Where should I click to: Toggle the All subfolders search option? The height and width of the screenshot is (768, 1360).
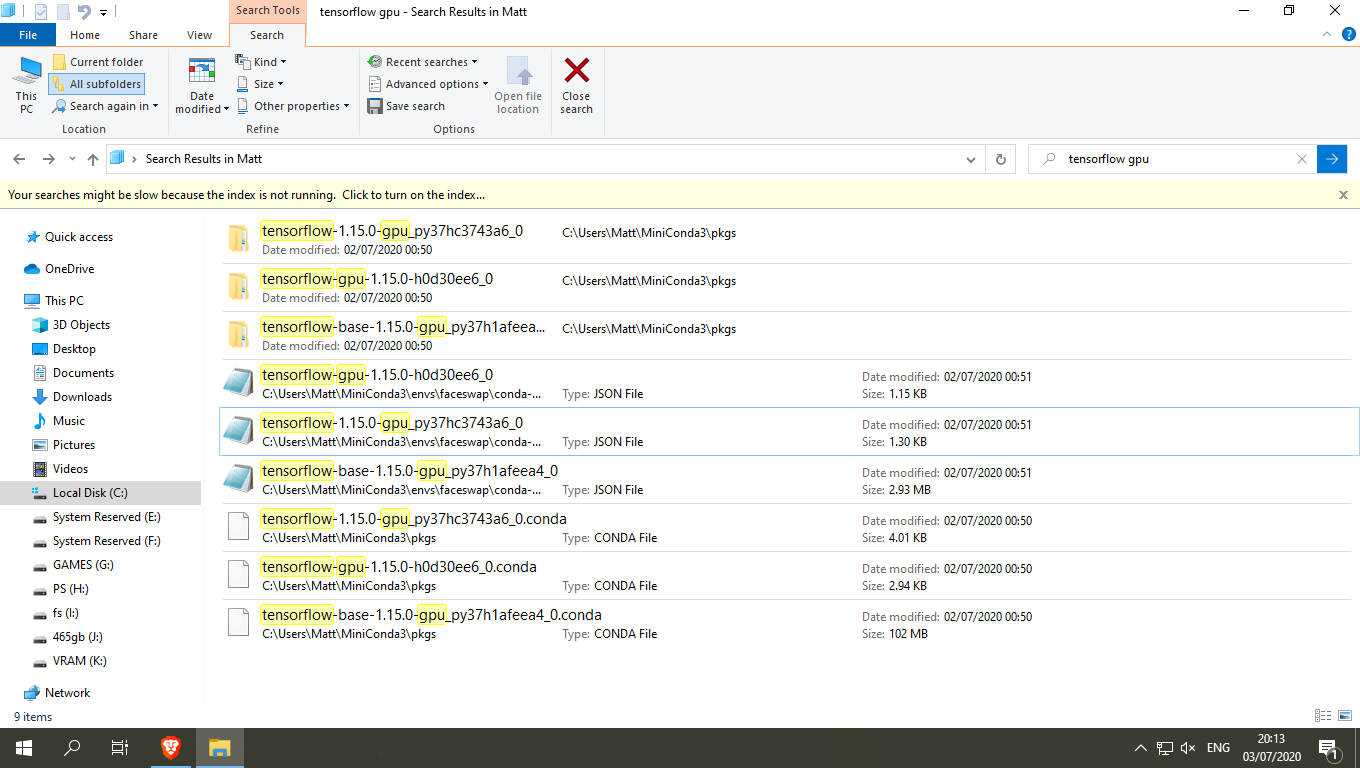[x=95, y=84]
